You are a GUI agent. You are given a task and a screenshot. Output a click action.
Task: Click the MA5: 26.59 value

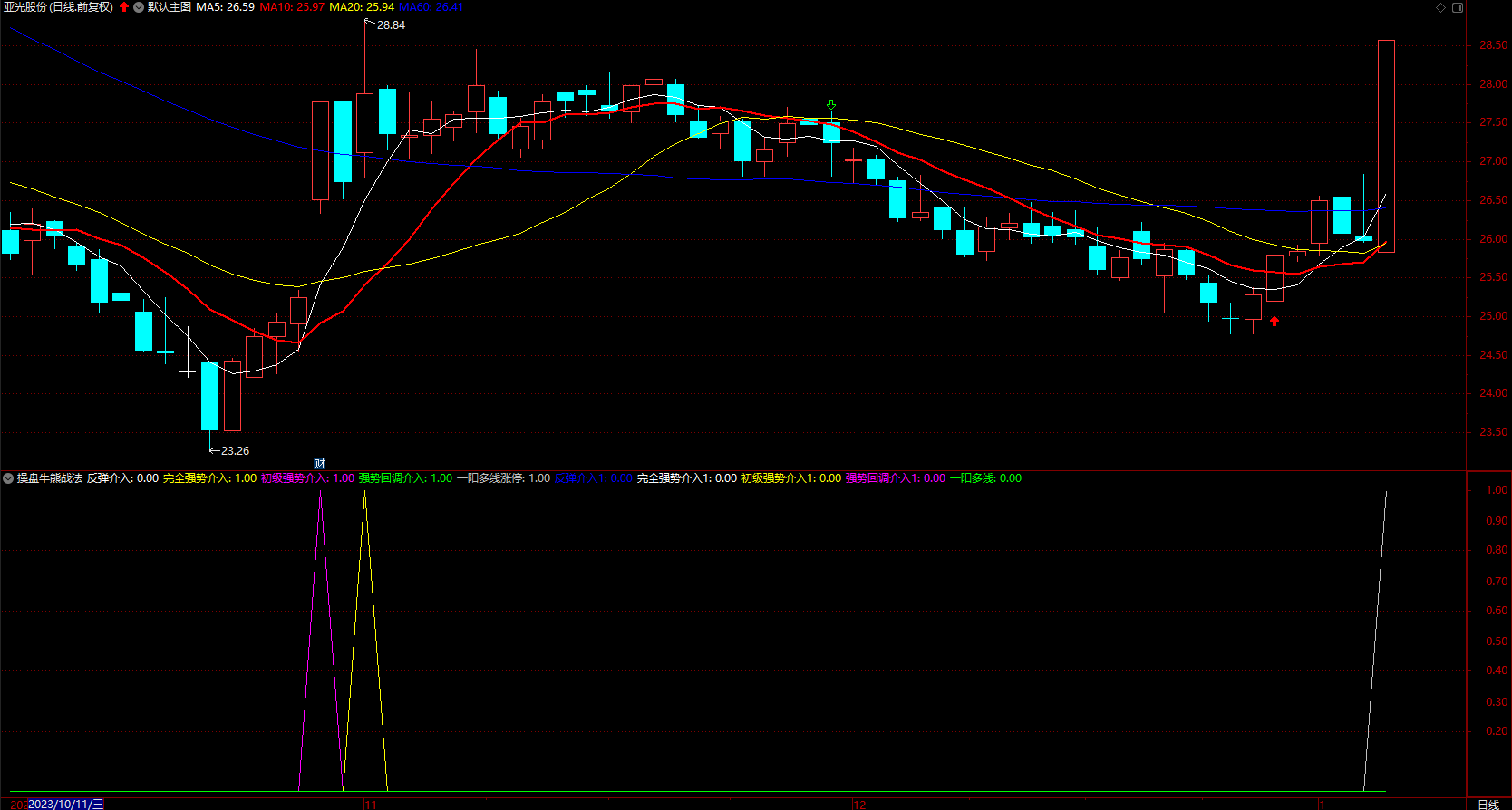[226, 7]
